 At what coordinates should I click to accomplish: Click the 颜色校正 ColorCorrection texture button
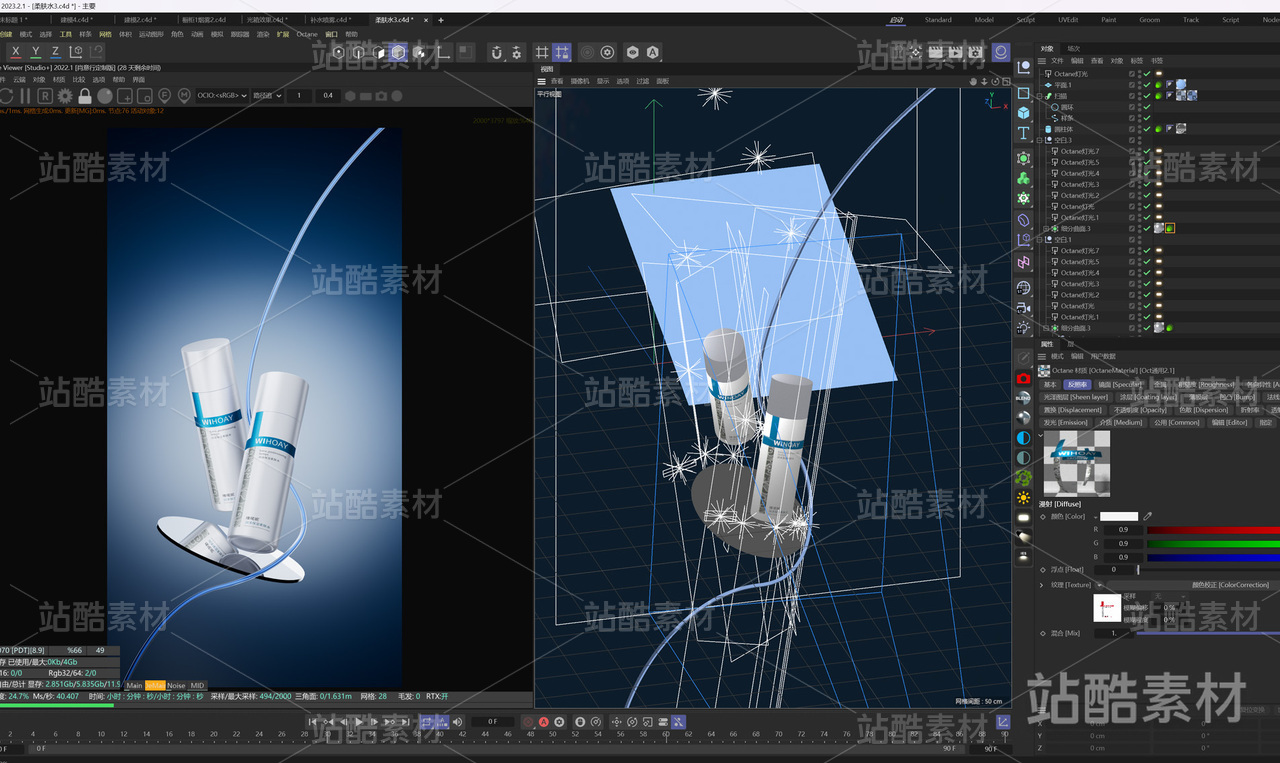point(1229,585)
